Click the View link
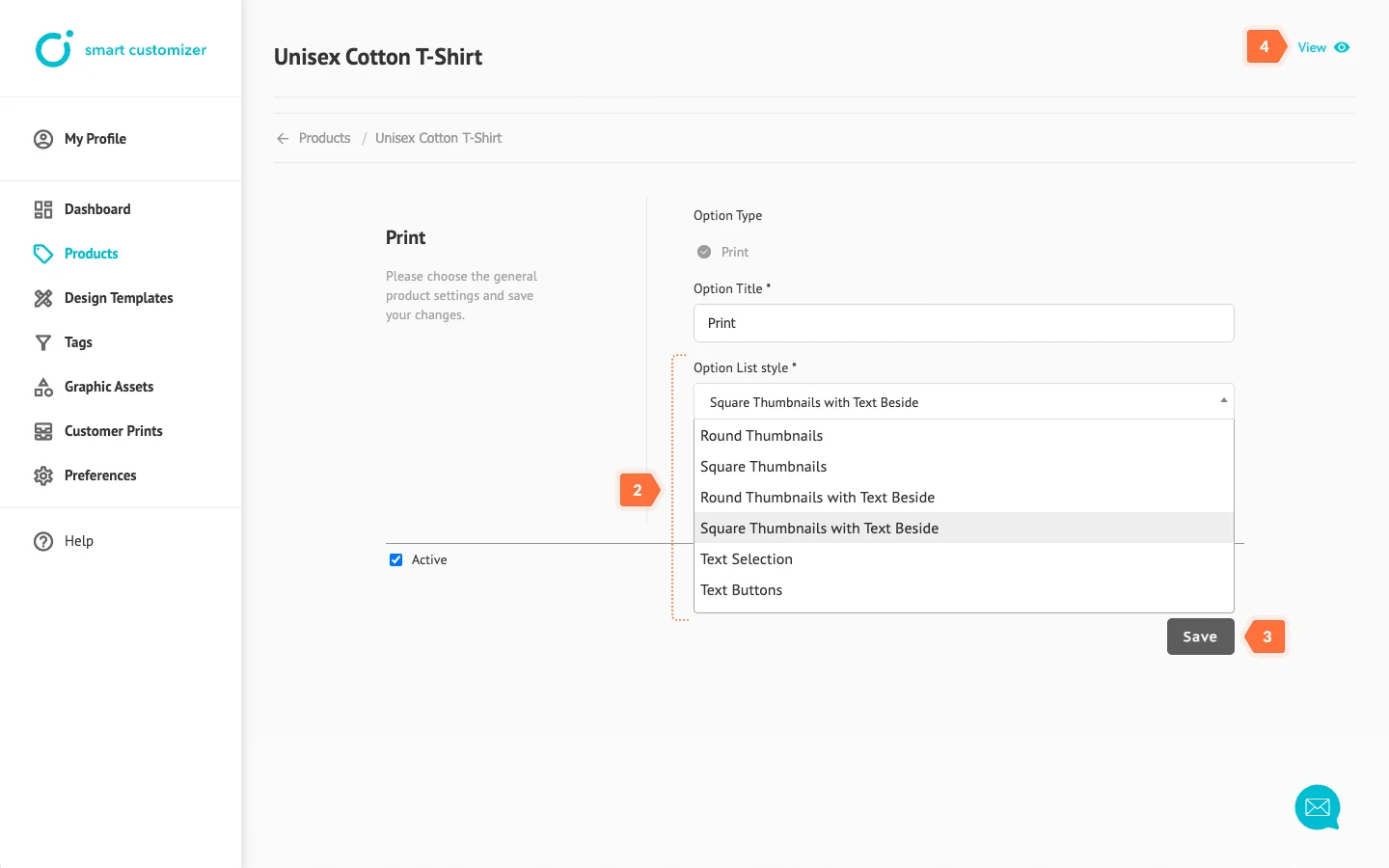This screenshot has height=868, width=1389. [x=1312, y=47]
